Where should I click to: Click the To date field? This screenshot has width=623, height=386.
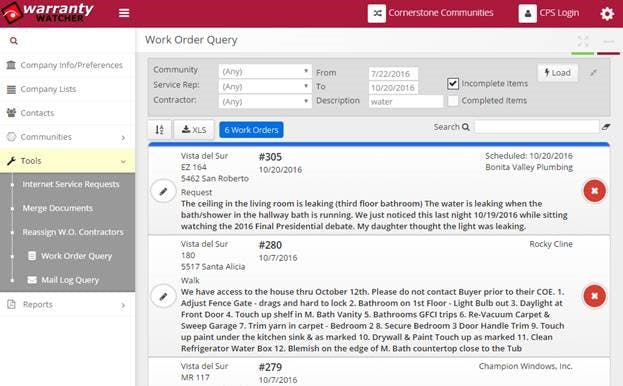pyautogui.click(x=393, y=87)
